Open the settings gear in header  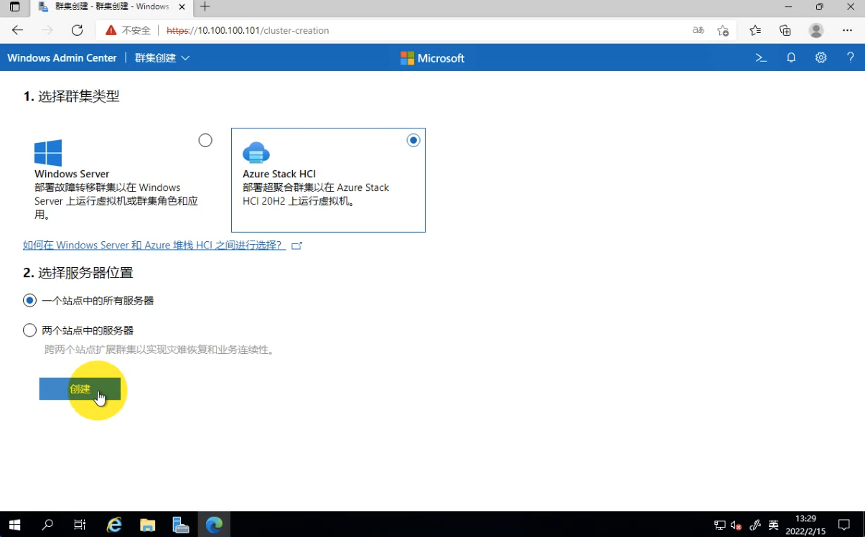(821, 57)
